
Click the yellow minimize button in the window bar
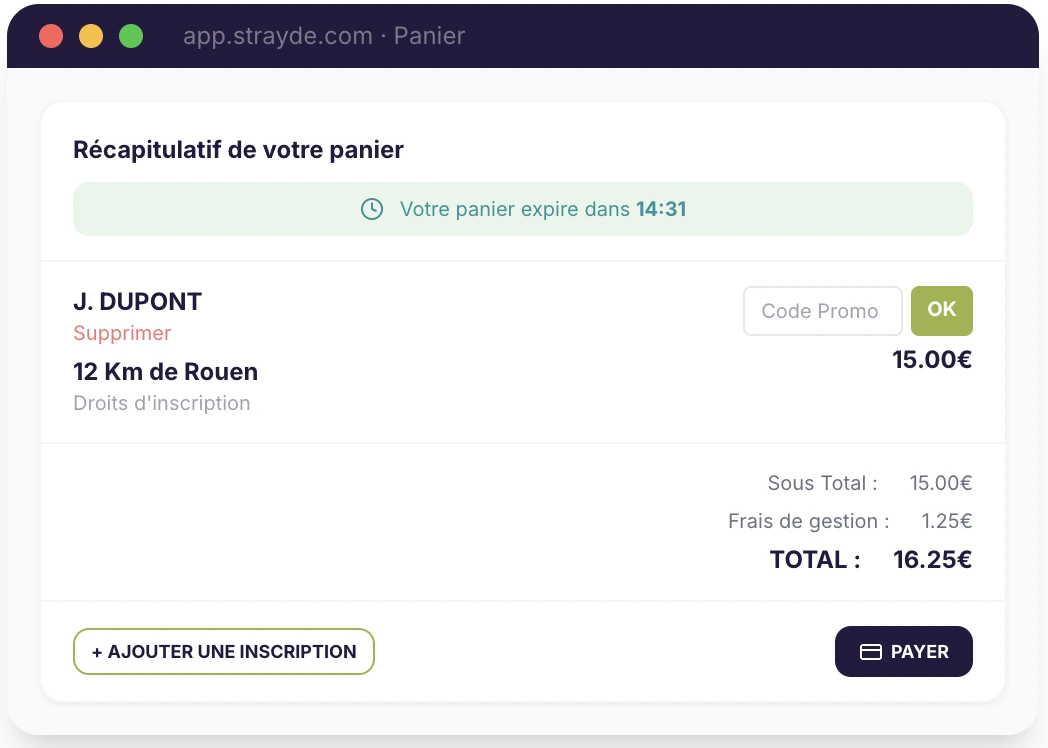(90, 35)
